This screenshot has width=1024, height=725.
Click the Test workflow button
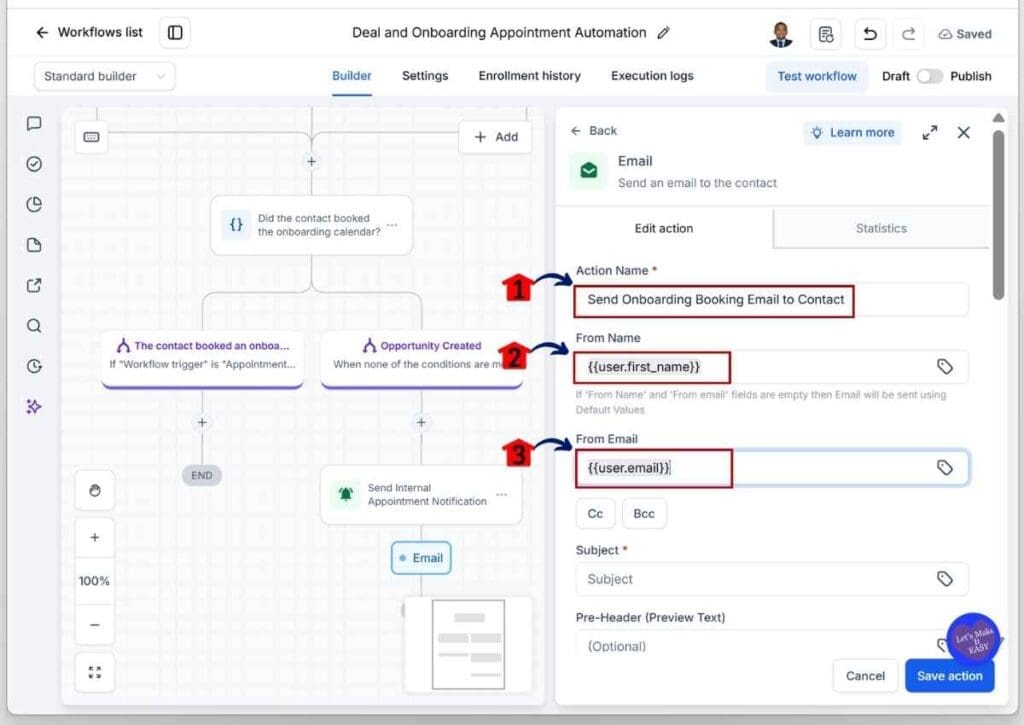click(x=816, y=76)
